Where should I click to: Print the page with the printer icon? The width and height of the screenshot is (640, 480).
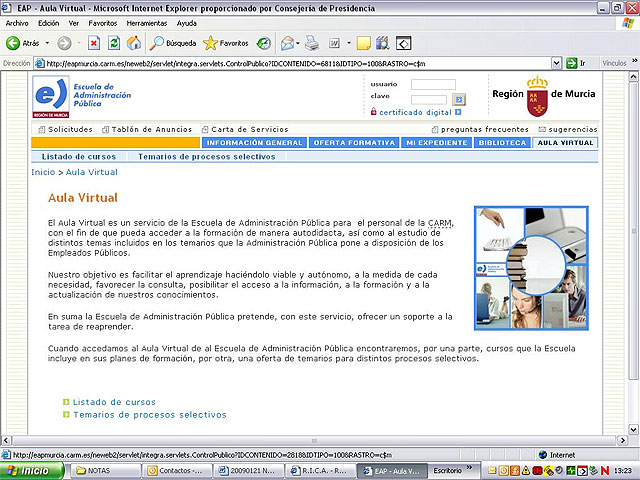click(x=312, y=43)
